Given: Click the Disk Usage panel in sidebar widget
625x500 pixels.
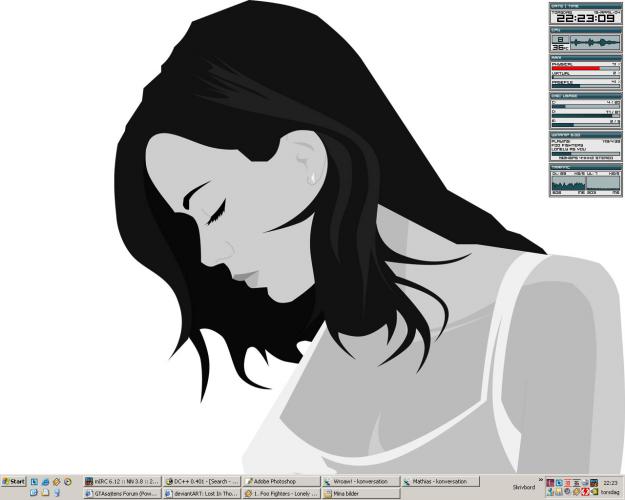Looking at the screenshot, I should coord(585,110).
